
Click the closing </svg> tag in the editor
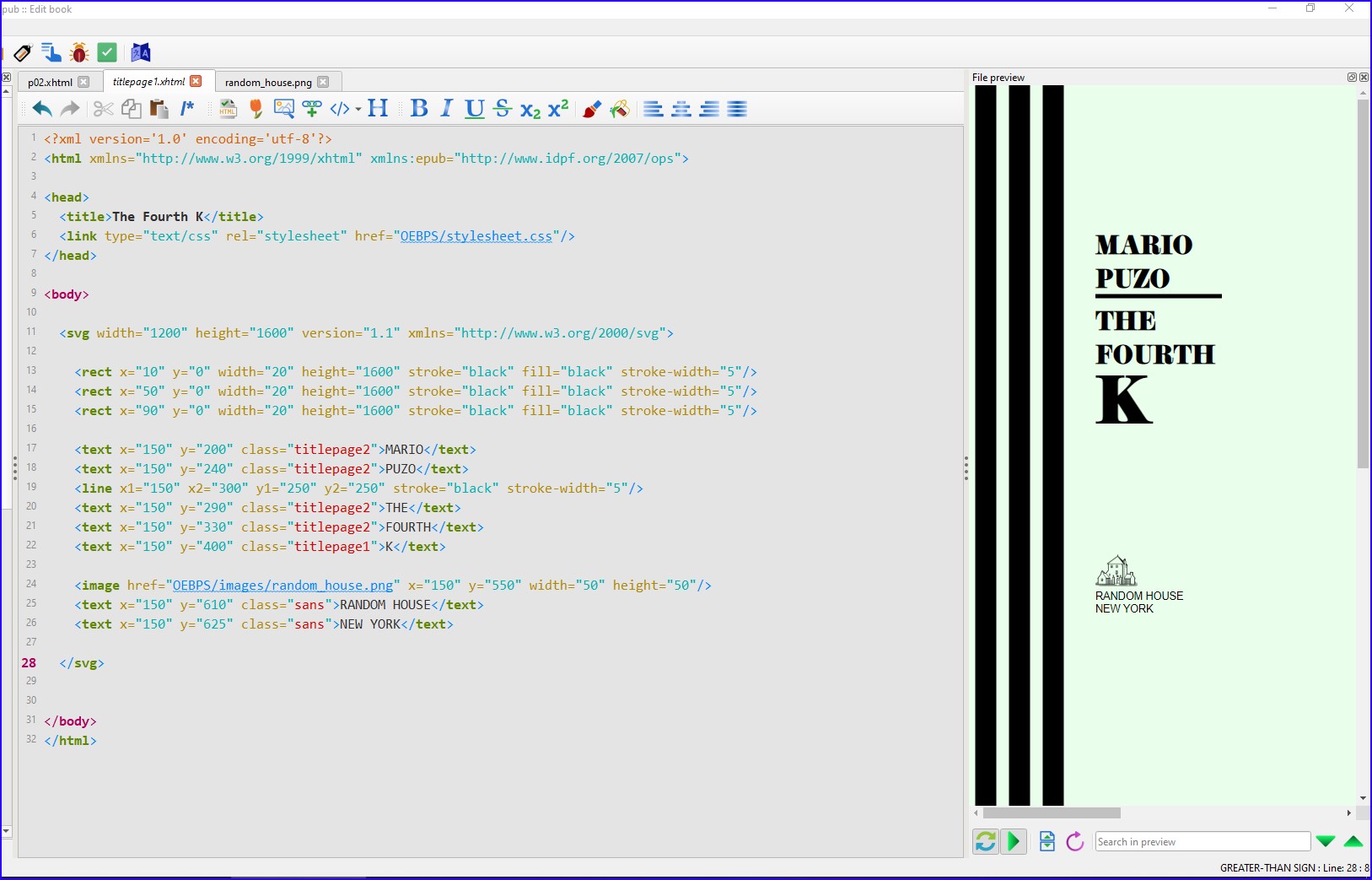pos(82,663)
